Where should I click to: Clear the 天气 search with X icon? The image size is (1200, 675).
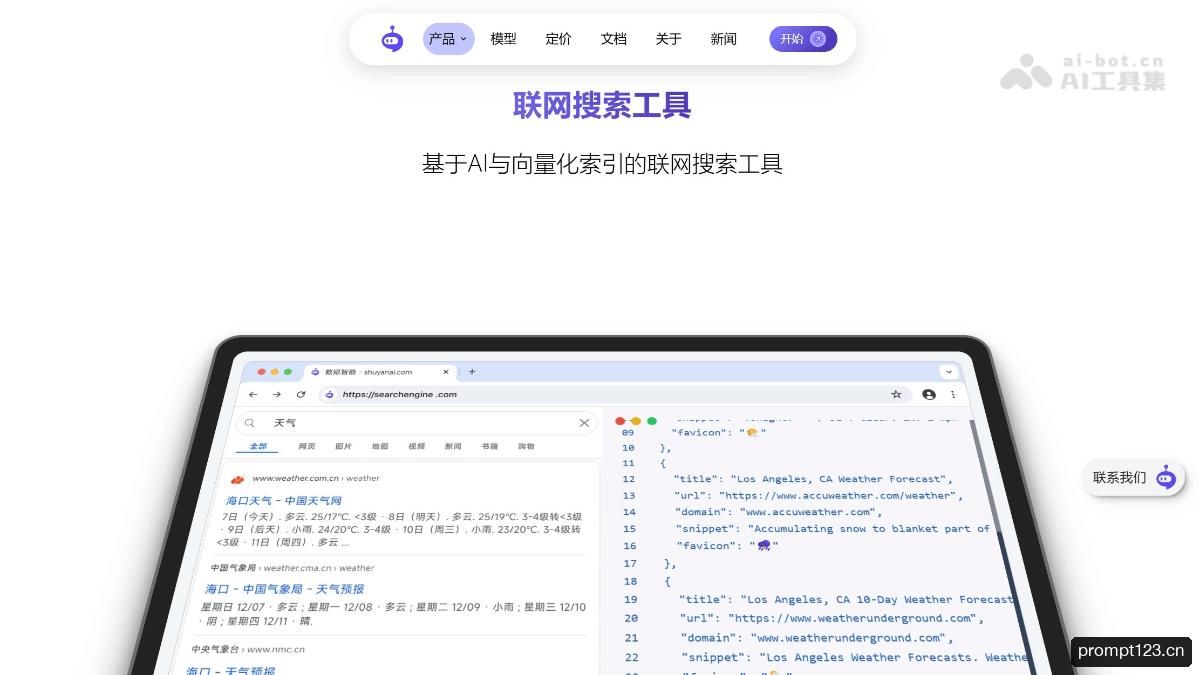[x=584, y=423]
